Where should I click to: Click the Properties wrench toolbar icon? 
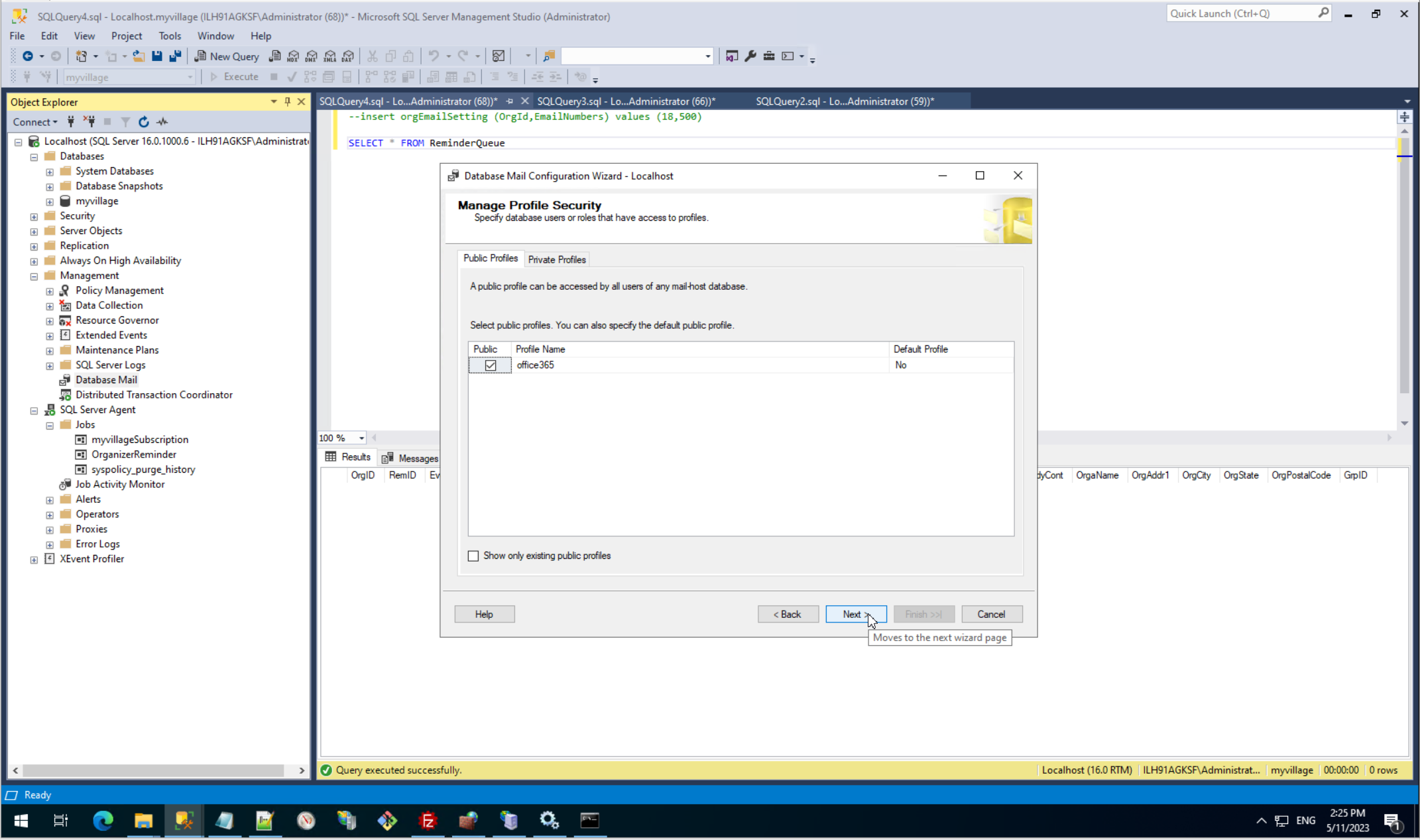pyautogui.click(x=750, y=56)
